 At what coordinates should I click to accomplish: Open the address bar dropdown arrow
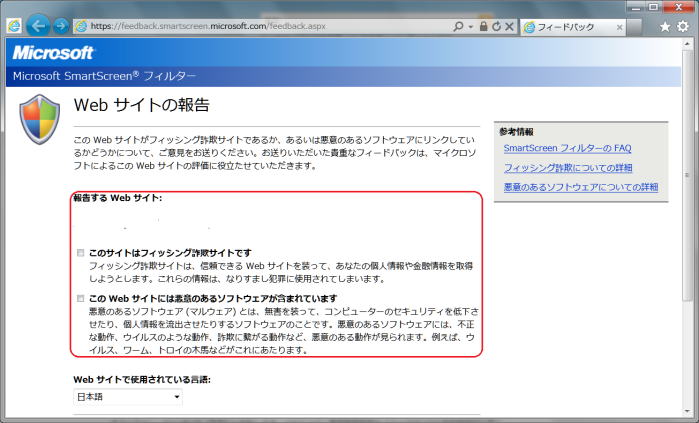click(471, 27)
